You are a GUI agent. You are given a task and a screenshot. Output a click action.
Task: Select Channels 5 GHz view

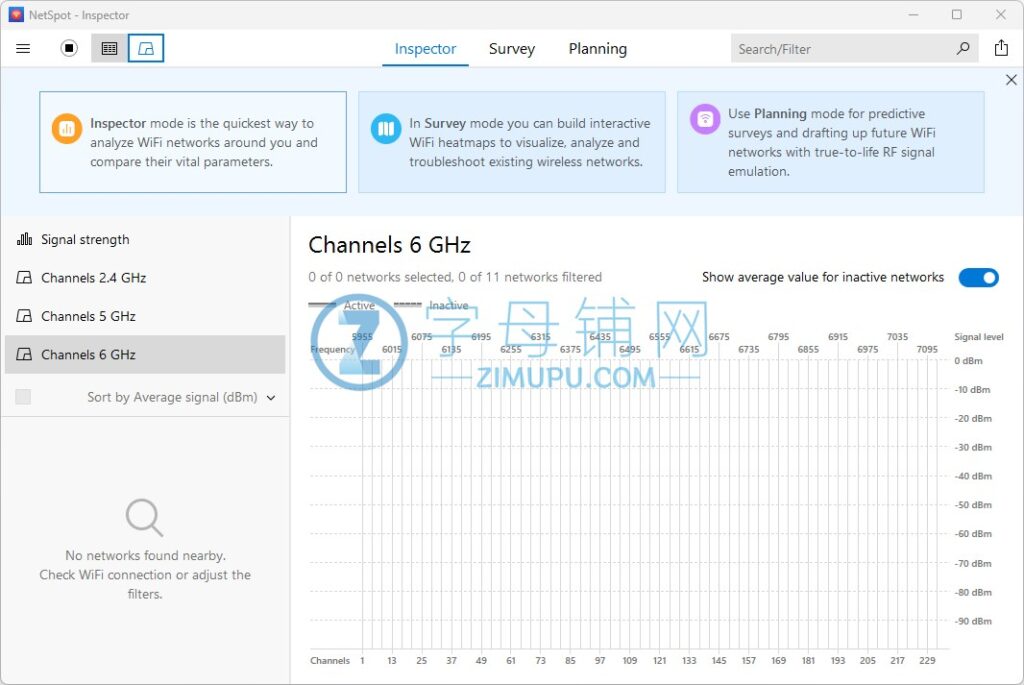pyautogui.click(x=145, y=317)
